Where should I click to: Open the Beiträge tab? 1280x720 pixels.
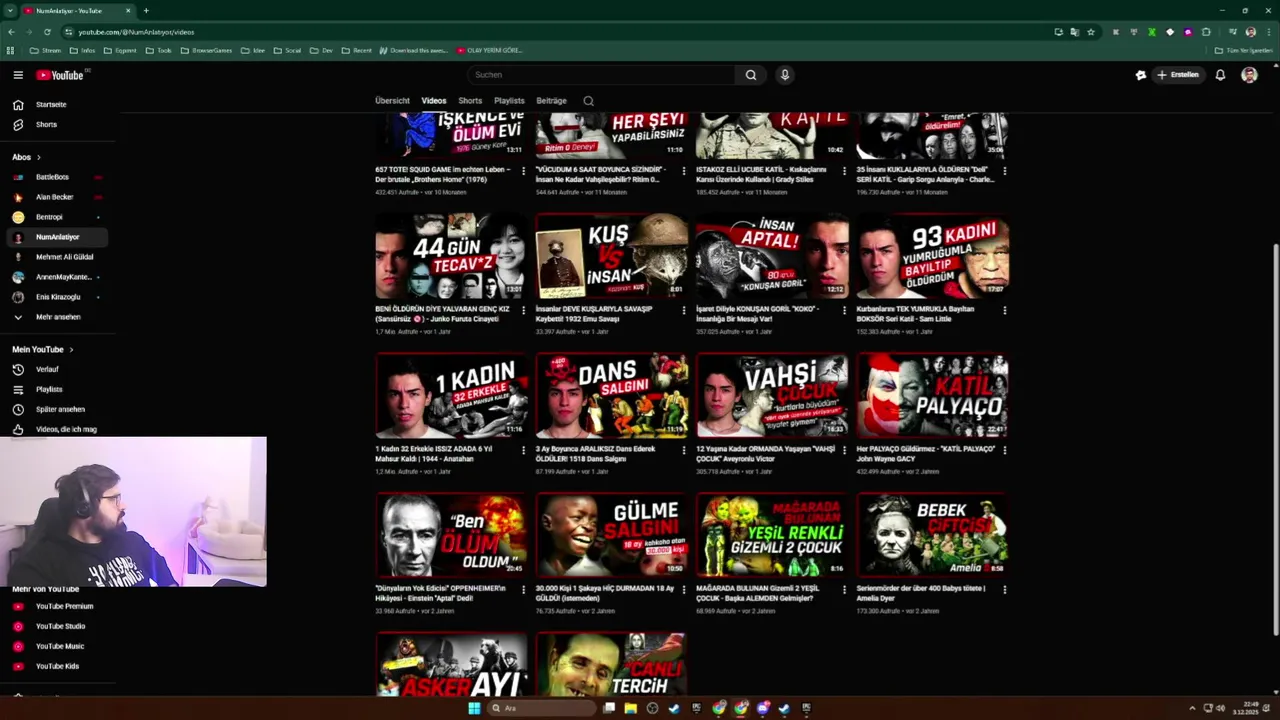click(x=551, y=101)
